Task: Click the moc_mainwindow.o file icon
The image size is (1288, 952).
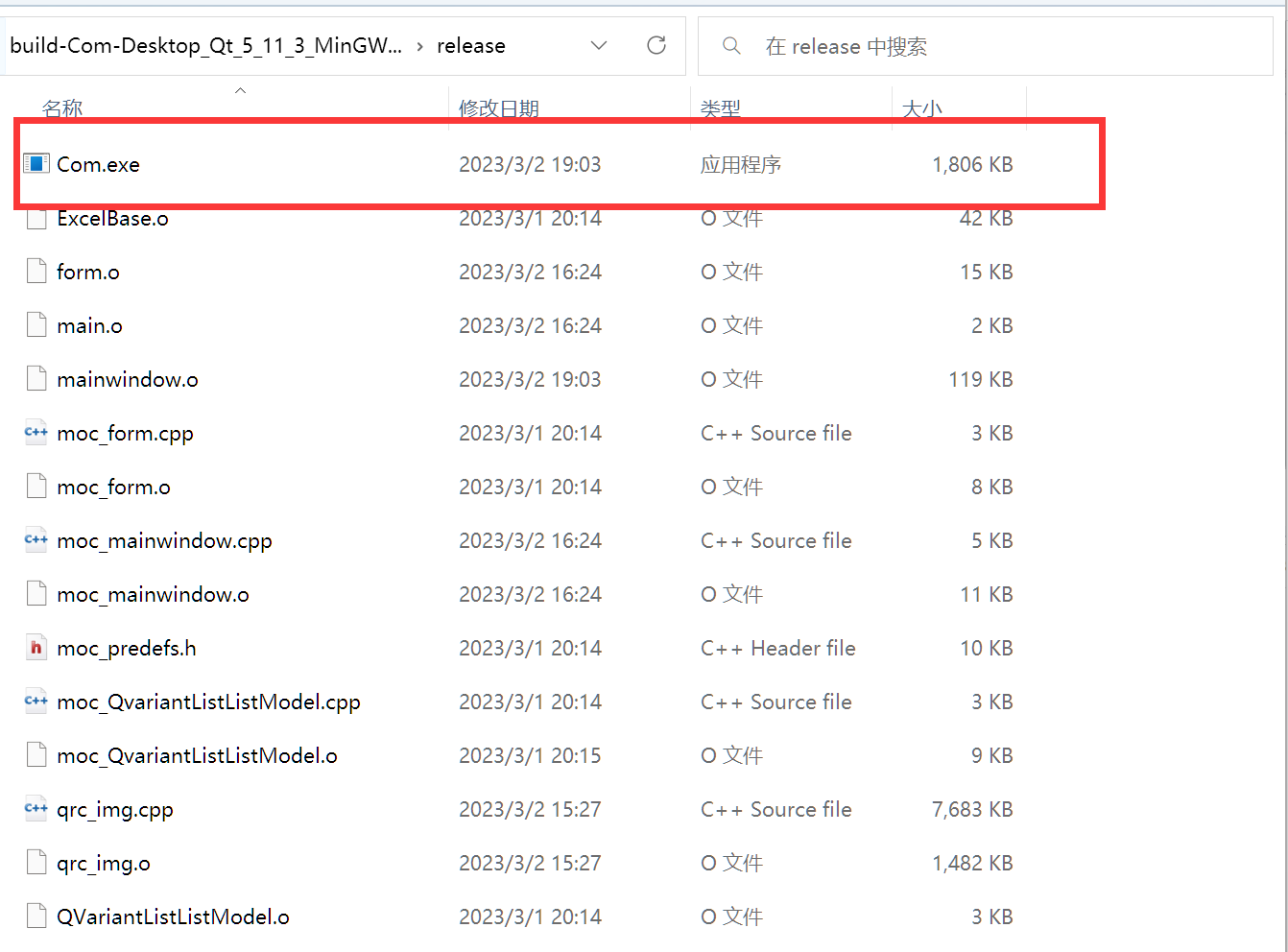Action: point(36,594)
